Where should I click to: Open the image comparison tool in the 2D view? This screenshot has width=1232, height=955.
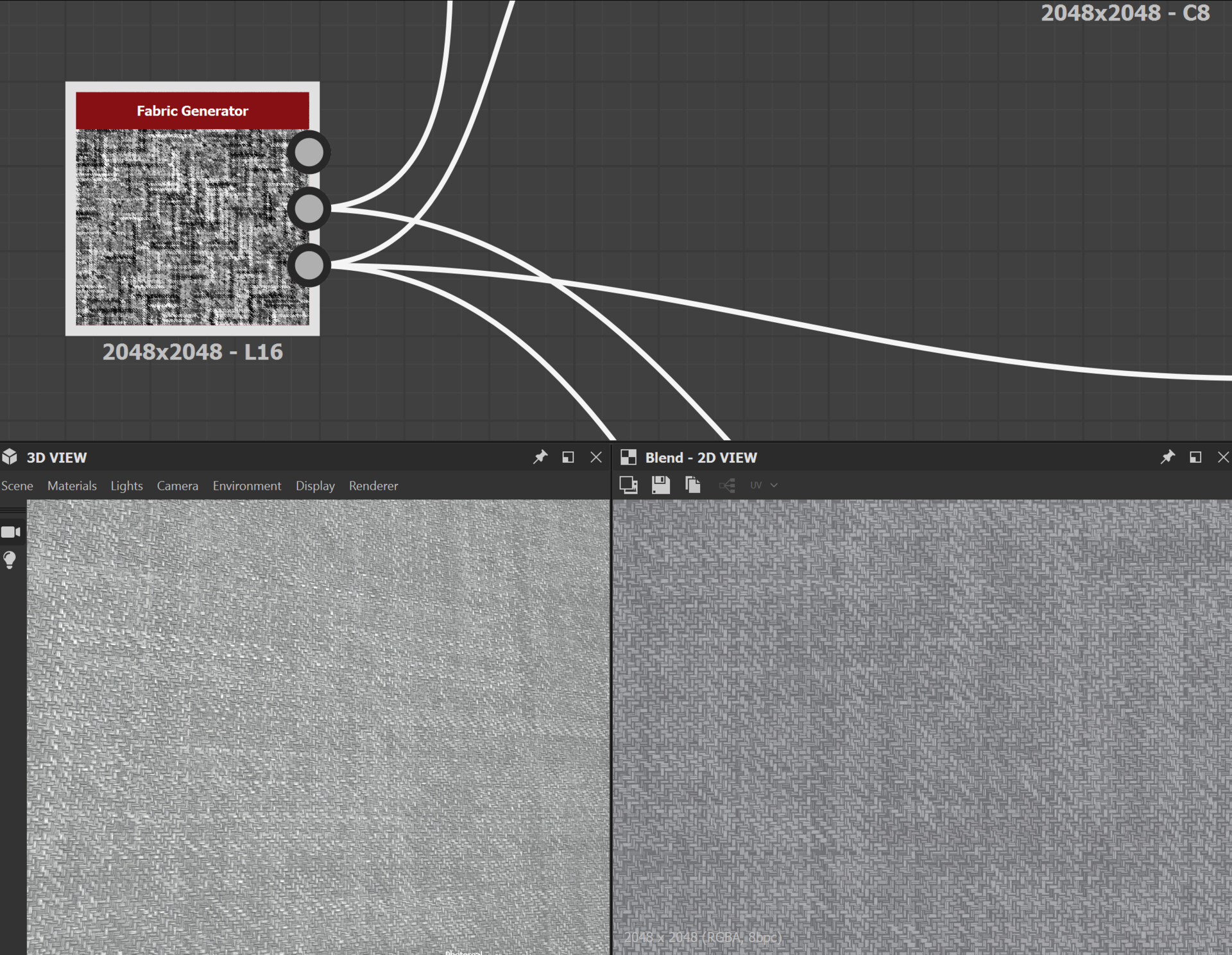pos(628,485)
